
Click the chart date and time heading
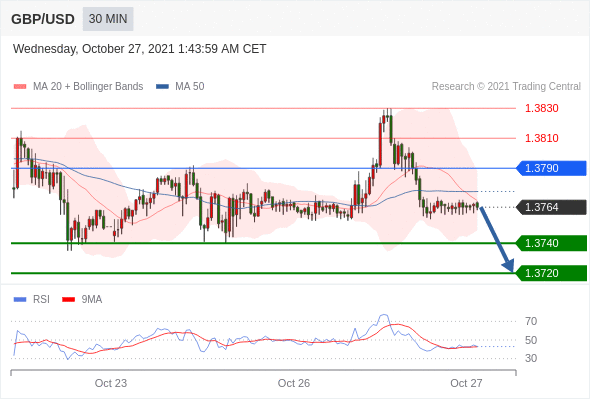tap(140, 49)
